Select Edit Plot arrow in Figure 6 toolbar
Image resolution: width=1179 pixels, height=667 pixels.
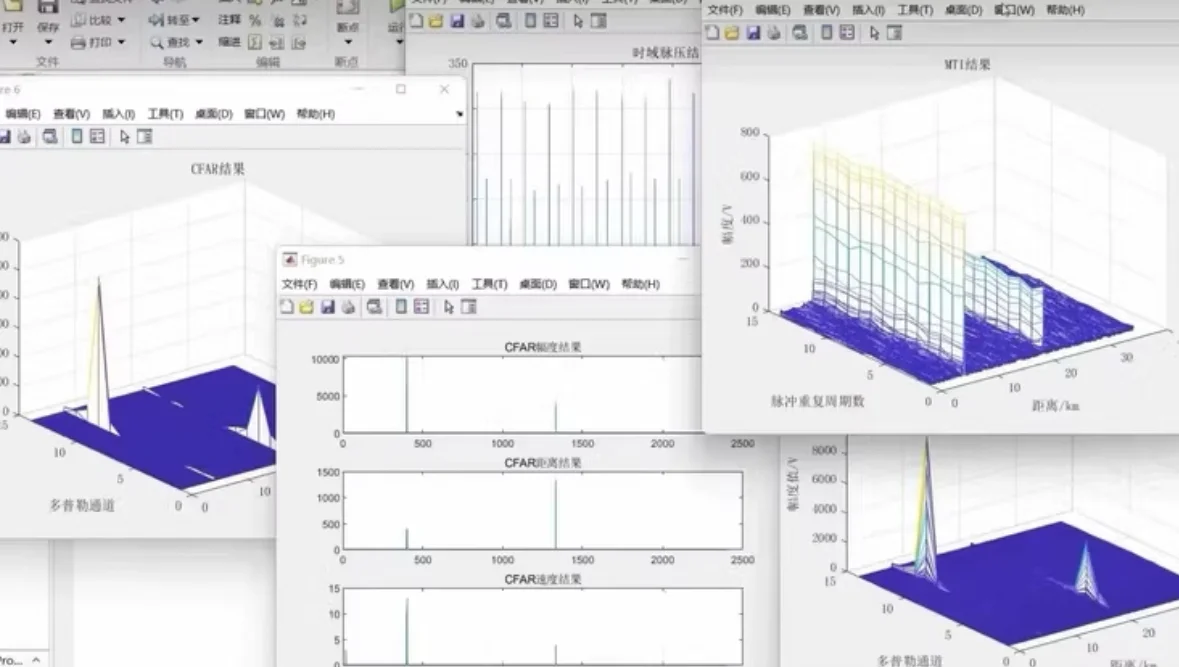pyautogui.click(x=124, y=137)
